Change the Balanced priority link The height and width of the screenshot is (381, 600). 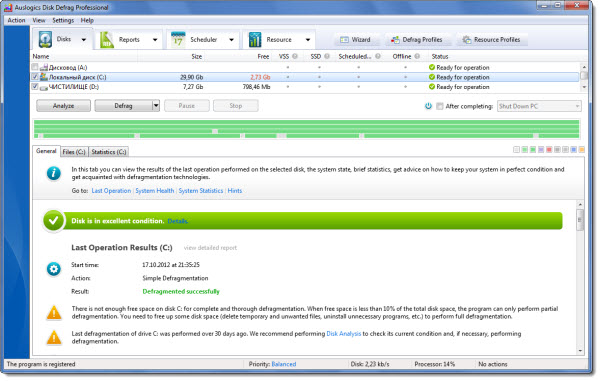[x=284, y=364]
